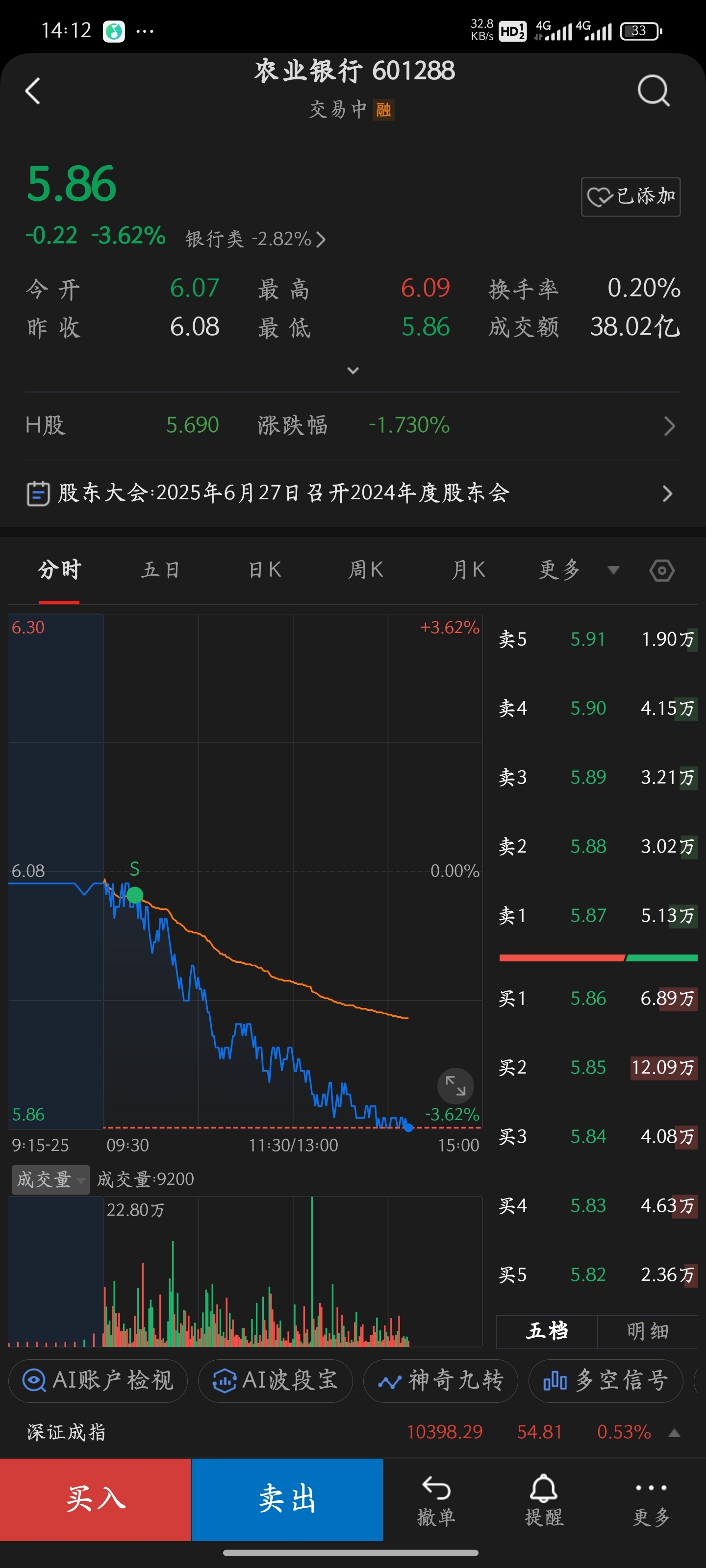Image resolution: width=706 pixels, height=1568 pixels.
Task: Tap the green app icon in status bar
Action: (x=114, y=31)
